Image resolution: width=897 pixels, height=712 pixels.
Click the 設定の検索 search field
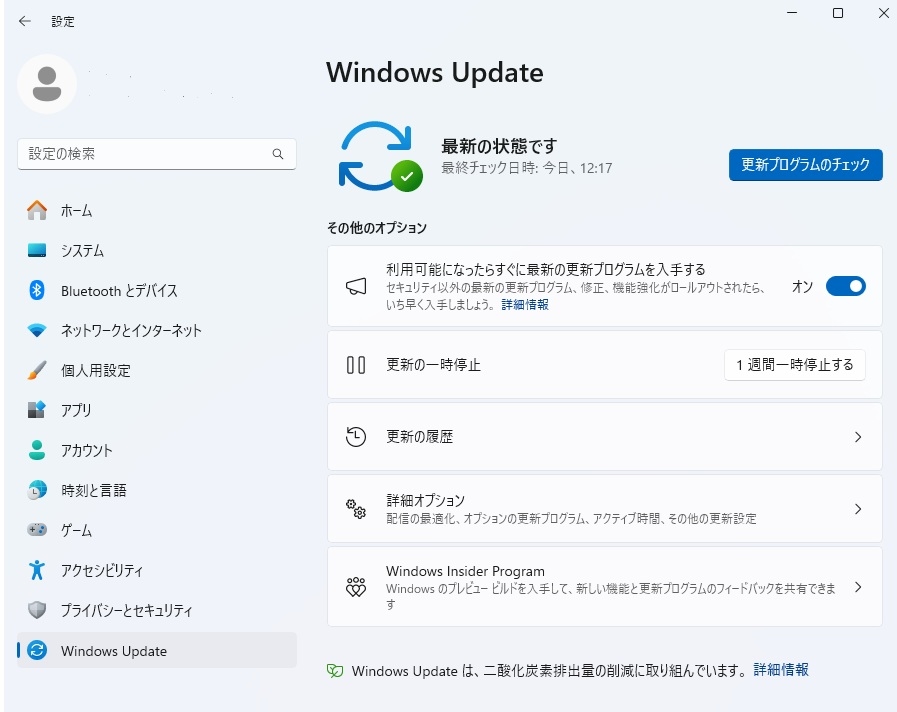point(157,154)
